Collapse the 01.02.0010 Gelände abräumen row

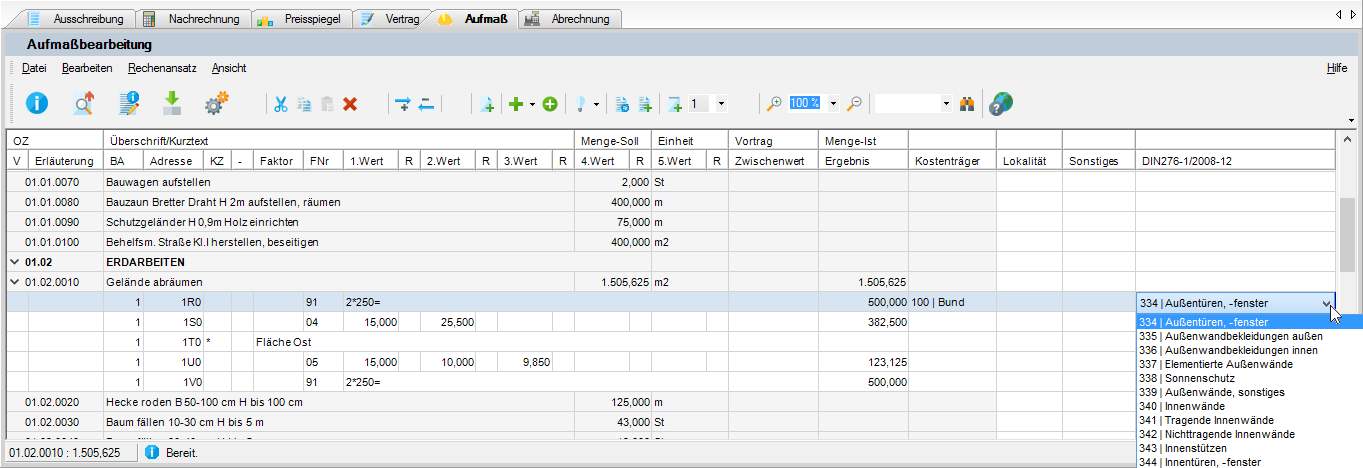coord(14,282)
